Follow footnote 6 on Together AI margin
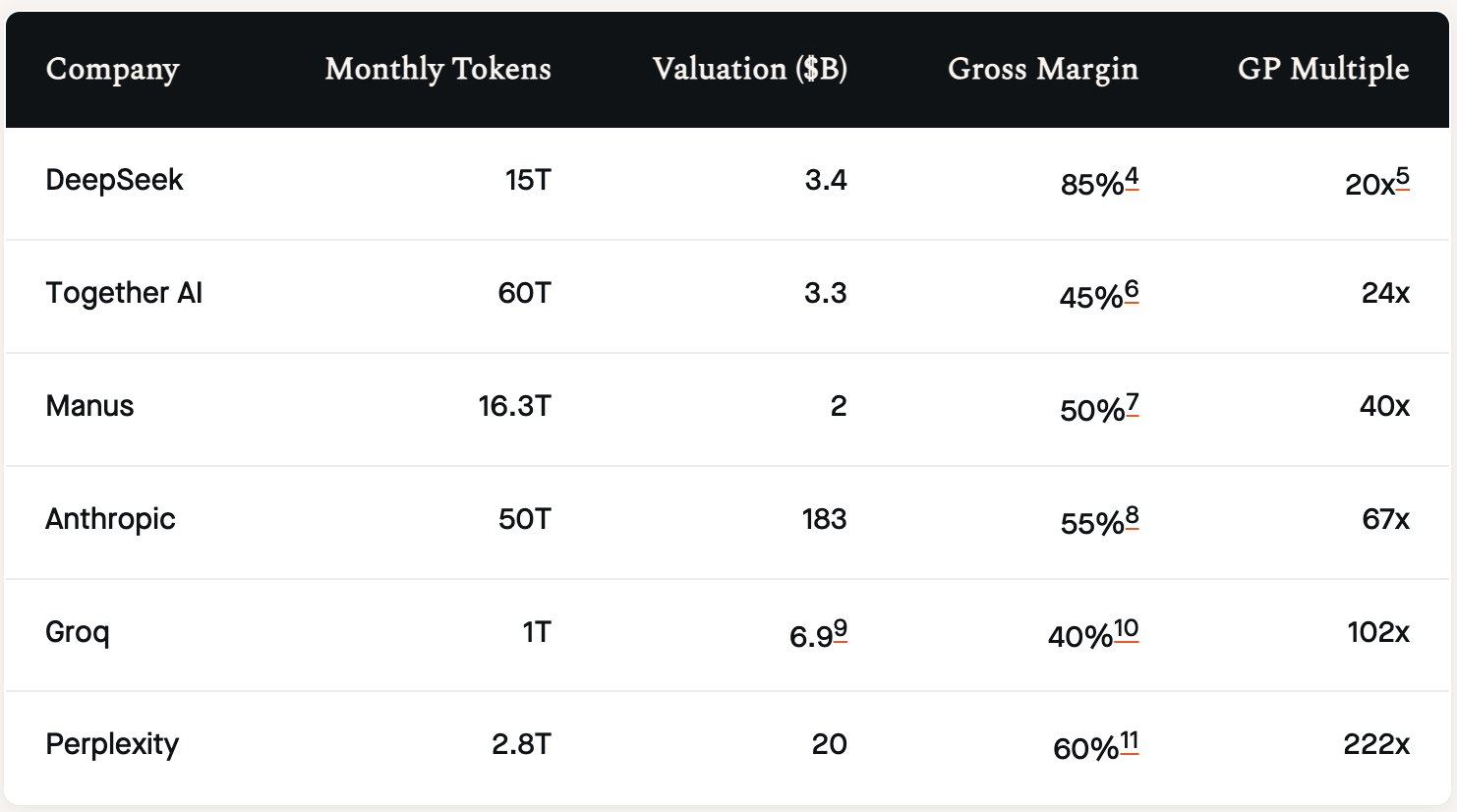The image size is (1457, 812). [1132, 290]
